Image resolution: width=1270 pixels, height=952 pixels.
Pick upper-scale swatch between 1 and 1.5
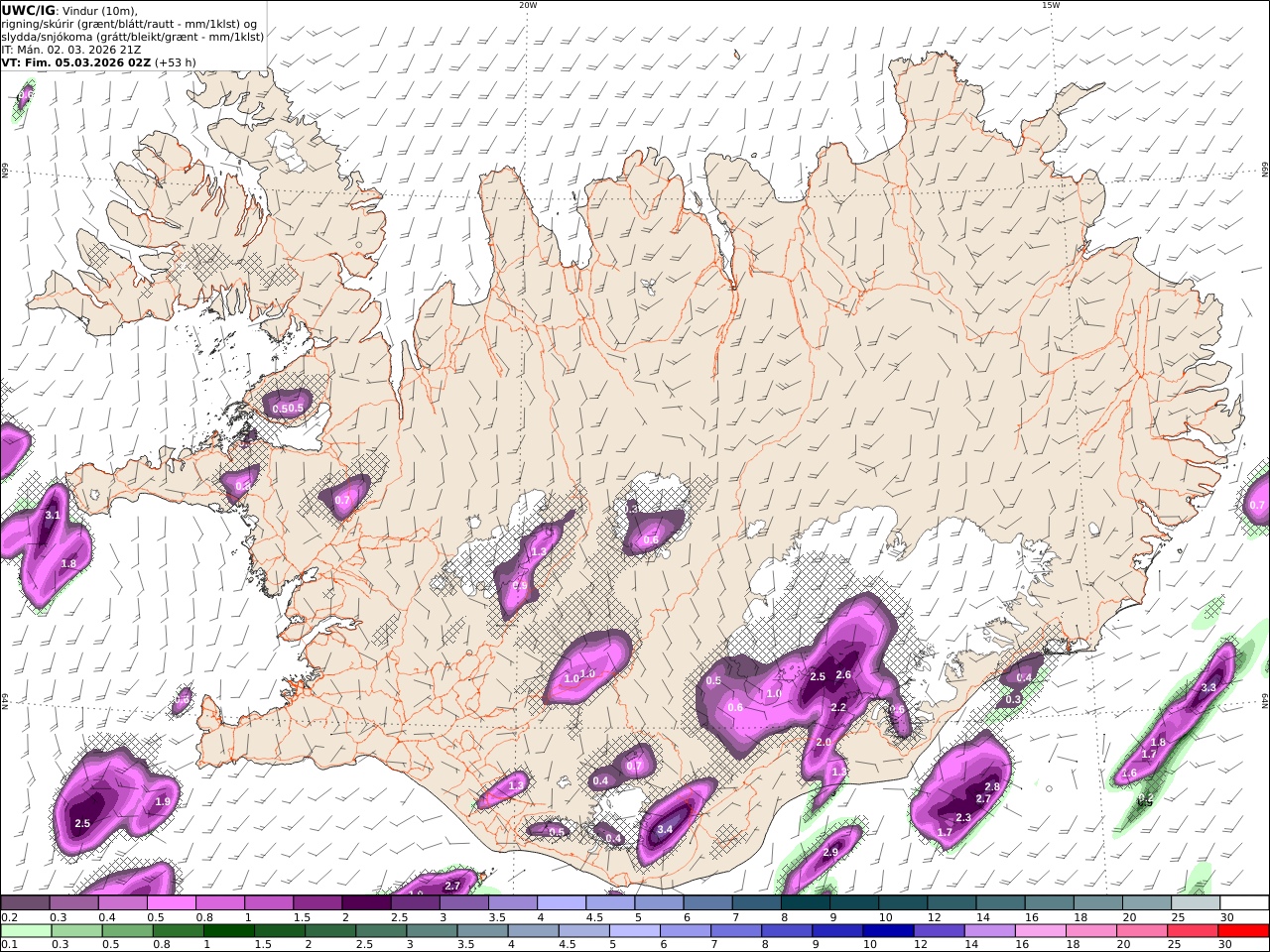click(268, 902)
